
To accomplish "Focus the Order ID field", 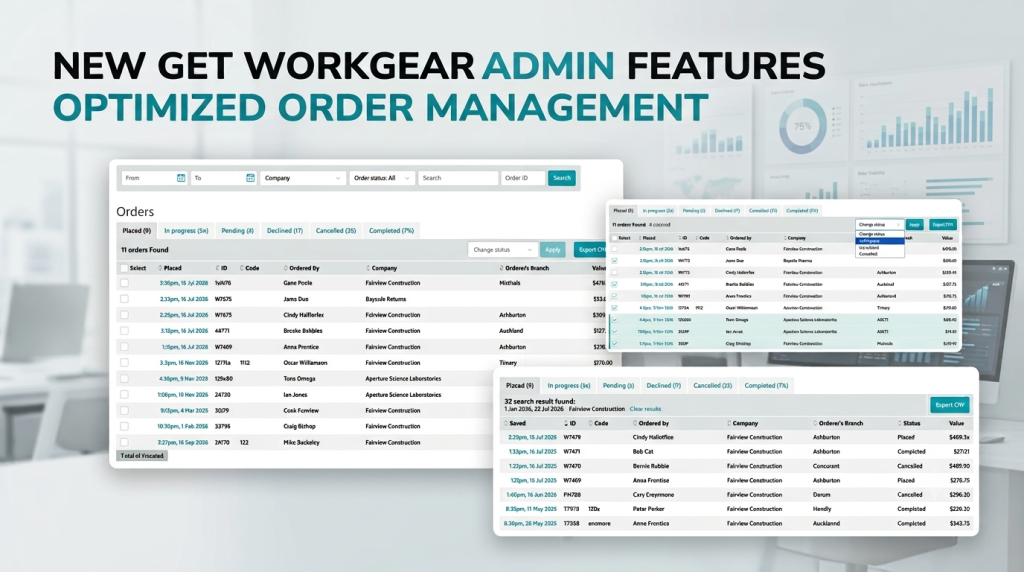I will coord(522,178).
